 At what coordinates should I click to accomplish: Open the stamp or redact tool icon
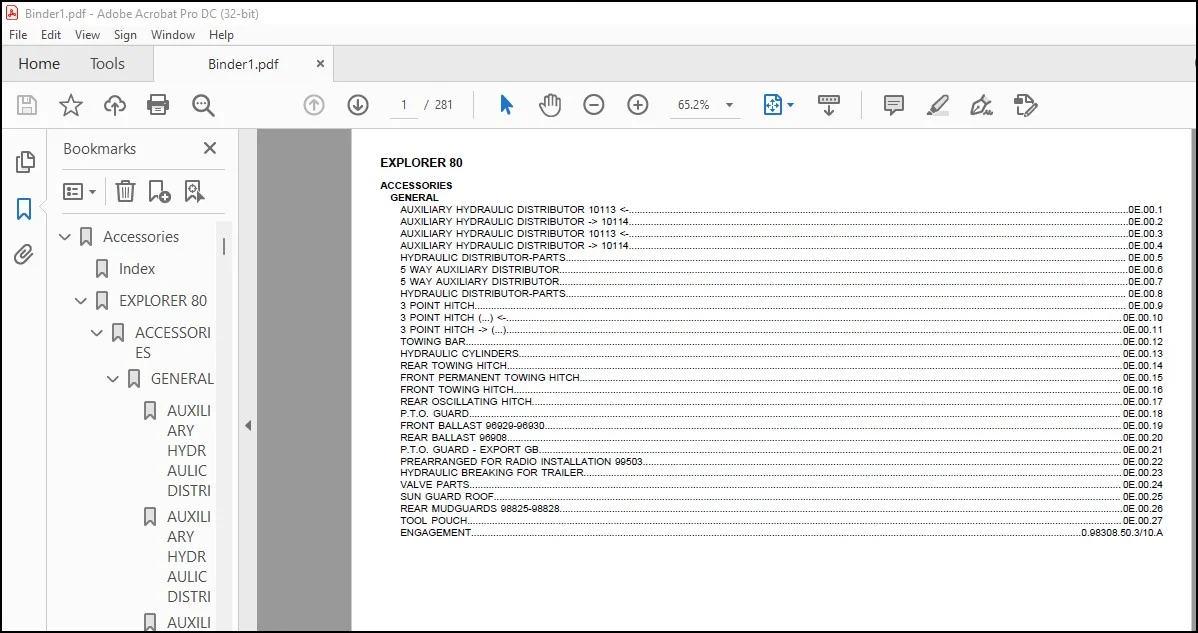tap(1025, 105)
